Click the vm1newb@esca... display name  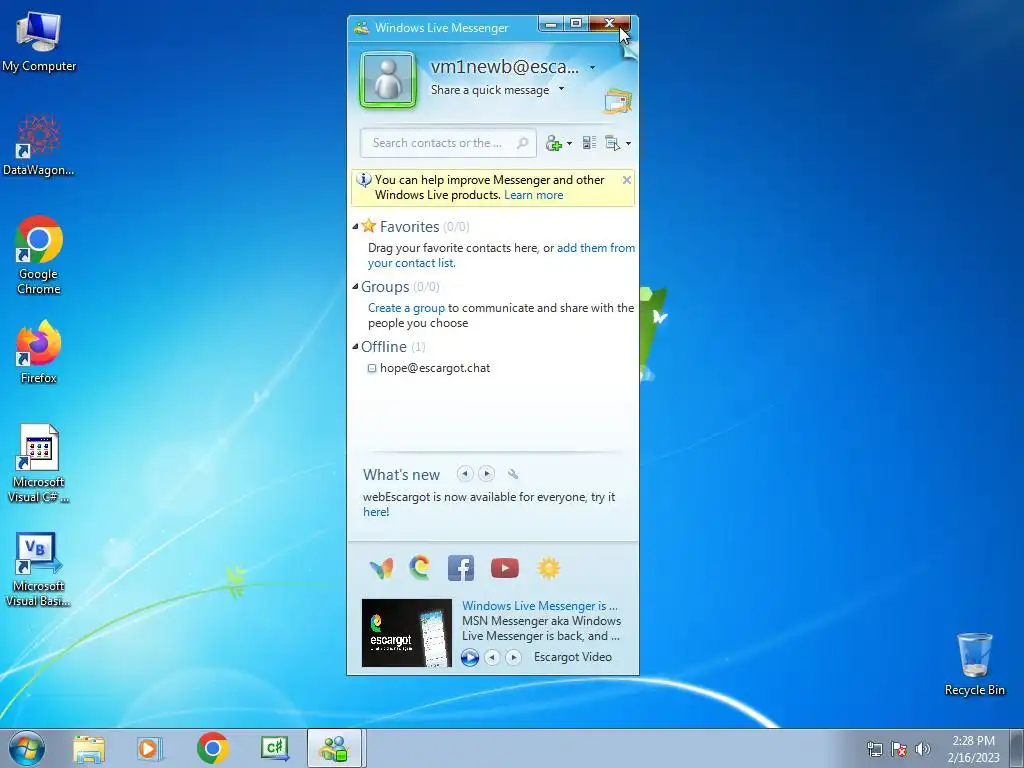click(505, 67)
